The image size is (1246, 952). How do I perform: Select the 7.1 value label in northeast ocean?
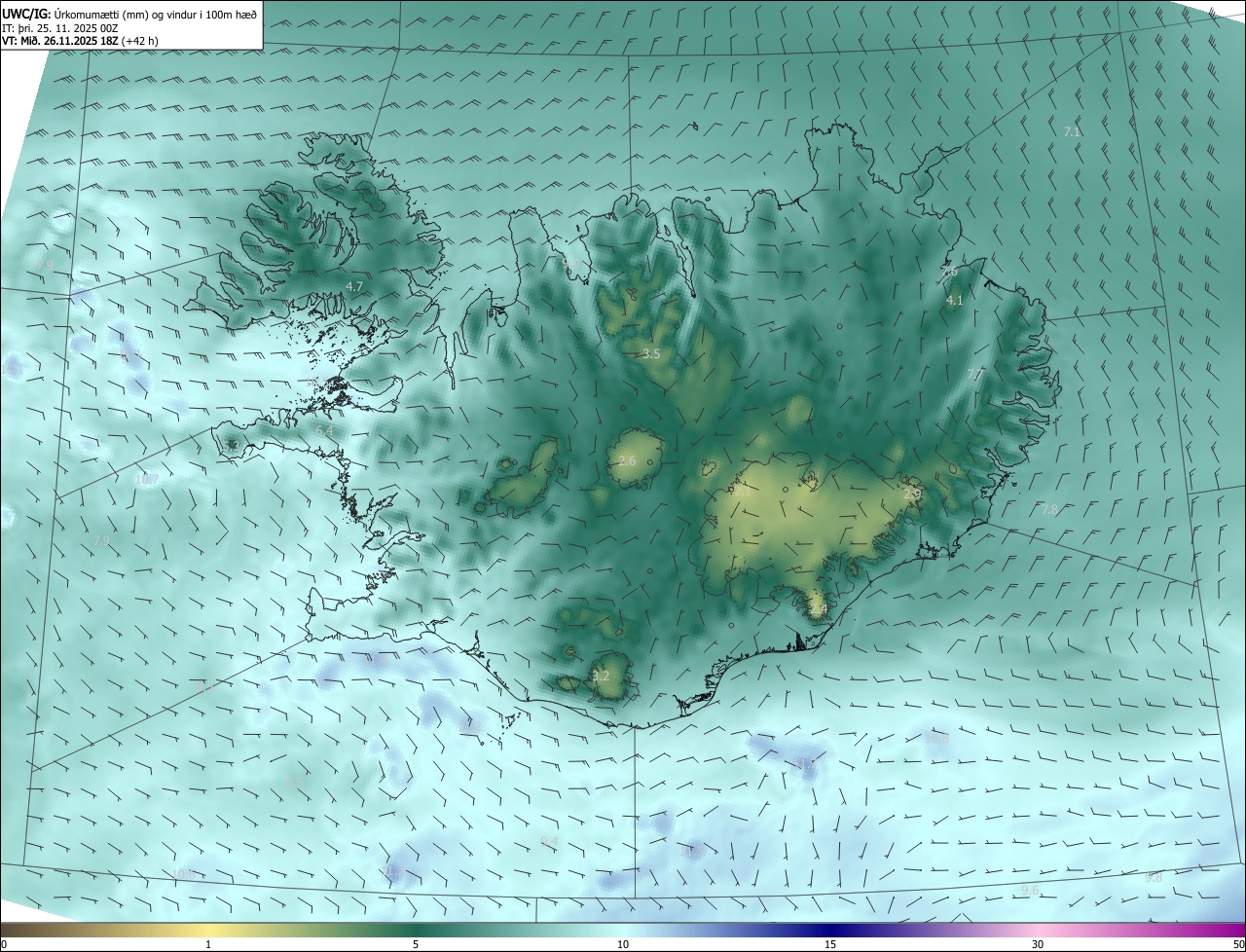[1072, 131]
